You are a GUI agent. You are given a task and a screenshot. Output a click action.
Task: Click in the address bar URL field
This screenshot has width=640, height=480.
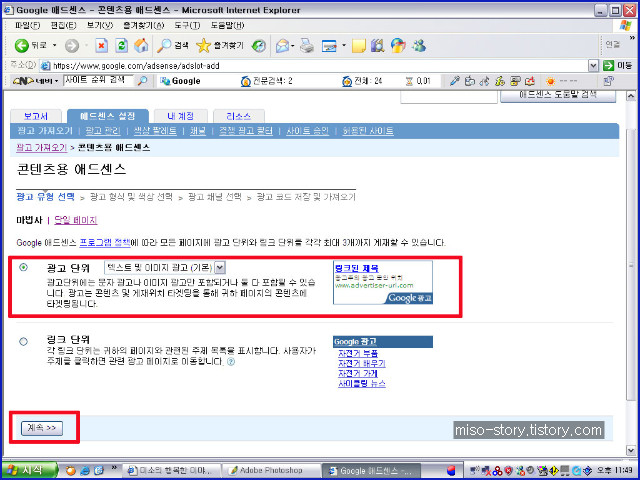(x=314, y=65)
